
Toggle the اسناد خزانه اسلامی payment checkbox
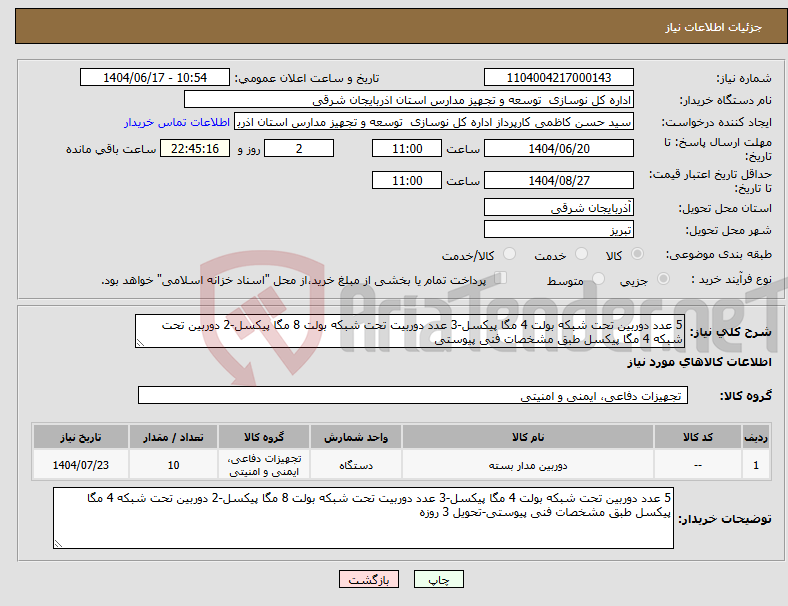(500, 277)
